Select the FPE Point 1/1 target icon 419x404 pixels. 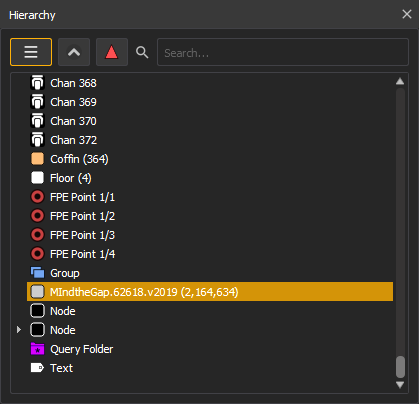37,197
